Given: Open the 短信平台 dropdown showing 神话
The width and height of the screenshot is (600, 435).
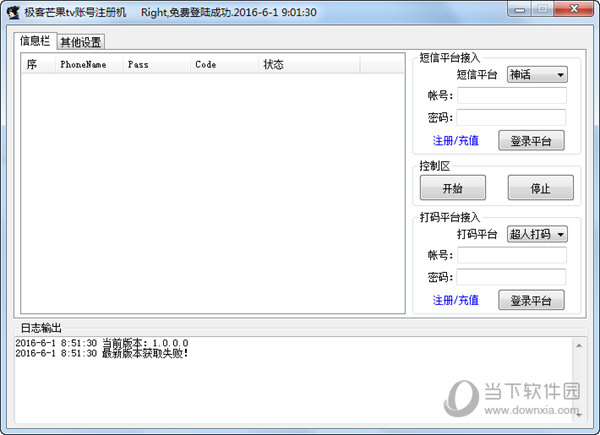Looking at the screenshot, I should (537, 75).
